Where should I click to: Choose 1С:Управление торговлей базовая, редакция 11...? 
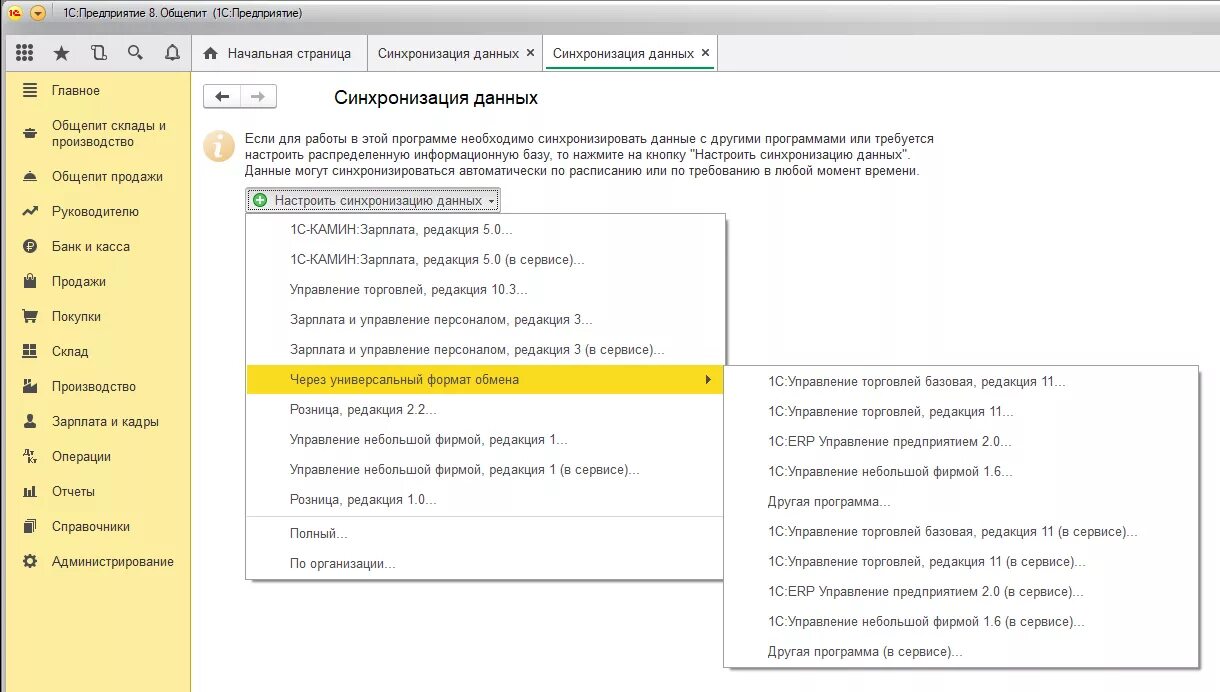[x=960, y=381]
